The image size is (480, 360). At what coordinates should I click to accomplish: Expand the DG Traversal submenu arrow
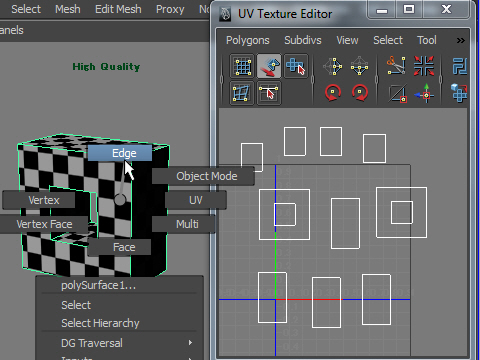click(x=190, y=343)
